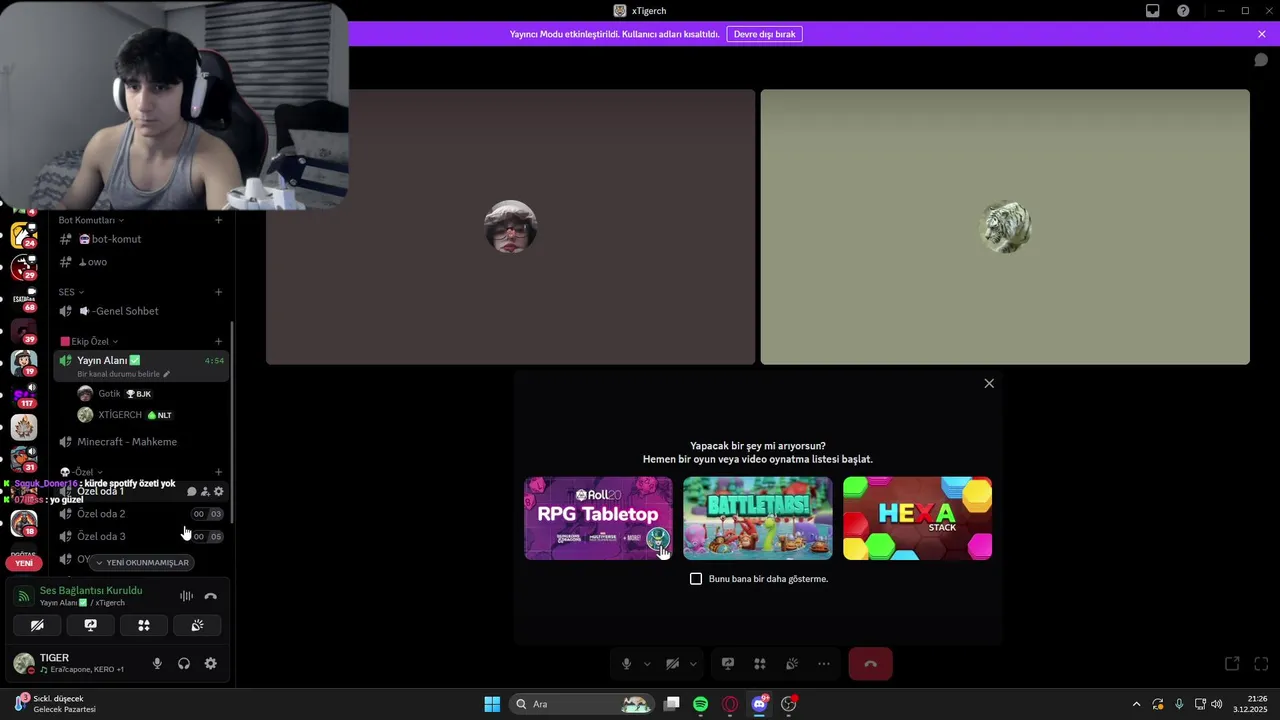This screenshot has height=720, width=1280.
Task: Add a channel to Ekip Özel category
Action: (219, 341)
